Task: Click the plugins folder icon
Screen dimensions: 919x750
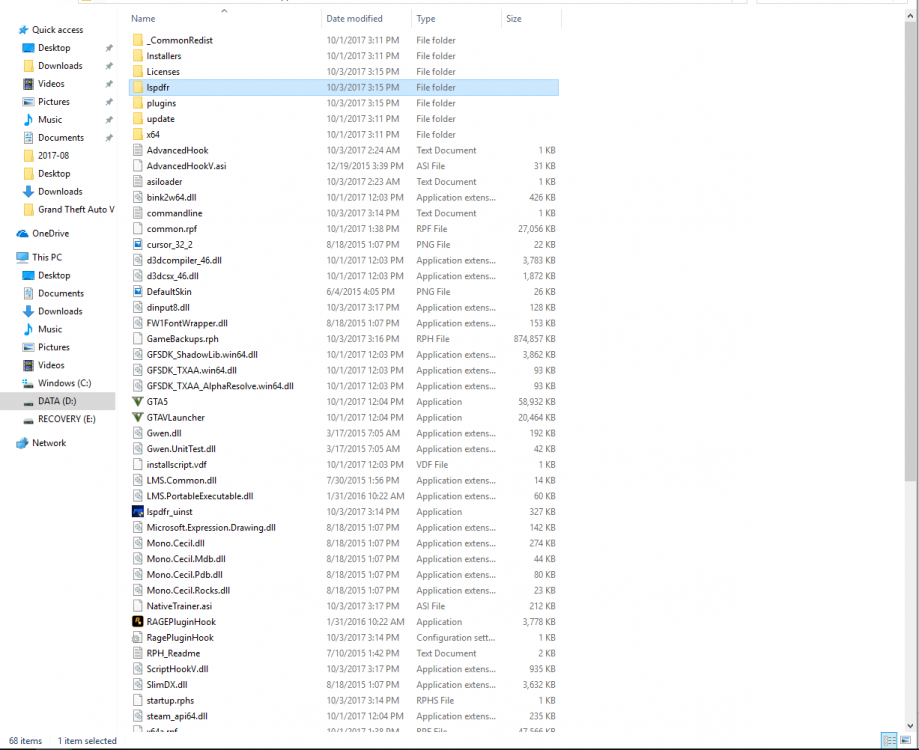Action: (x=138, y=103)
